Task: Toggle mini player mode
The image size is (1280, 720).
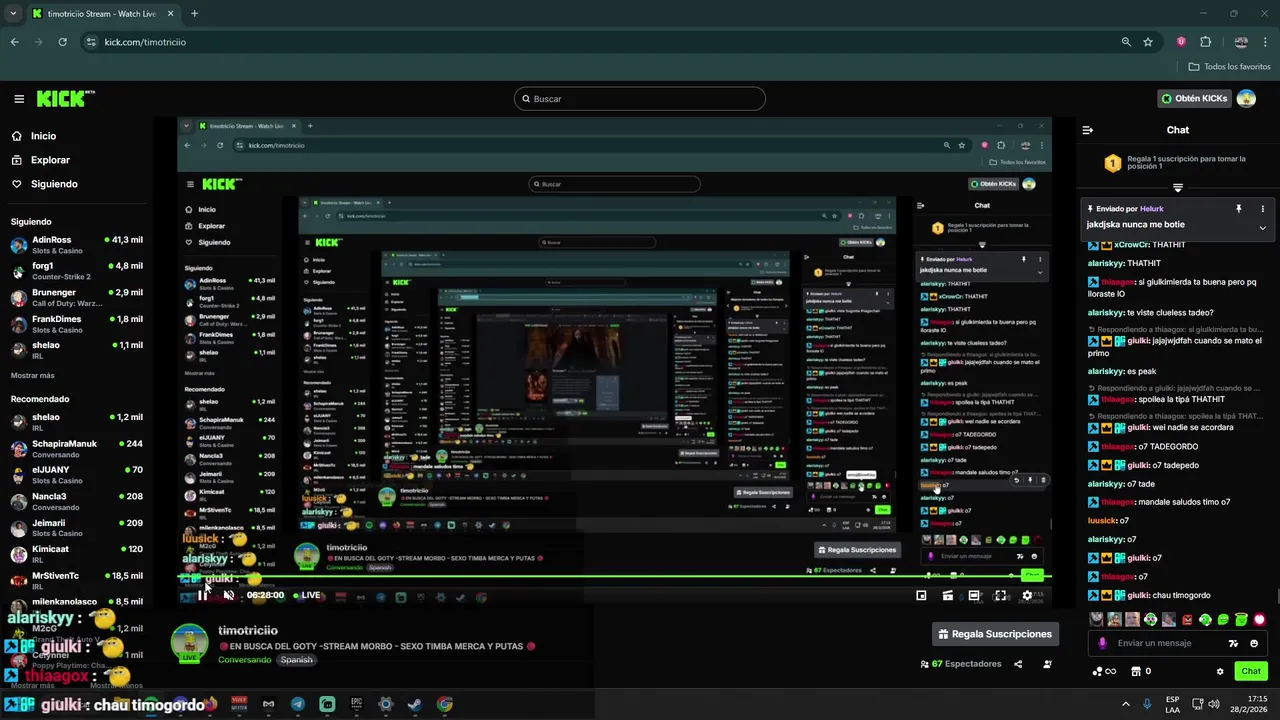Action: click(x=921, y=595)
